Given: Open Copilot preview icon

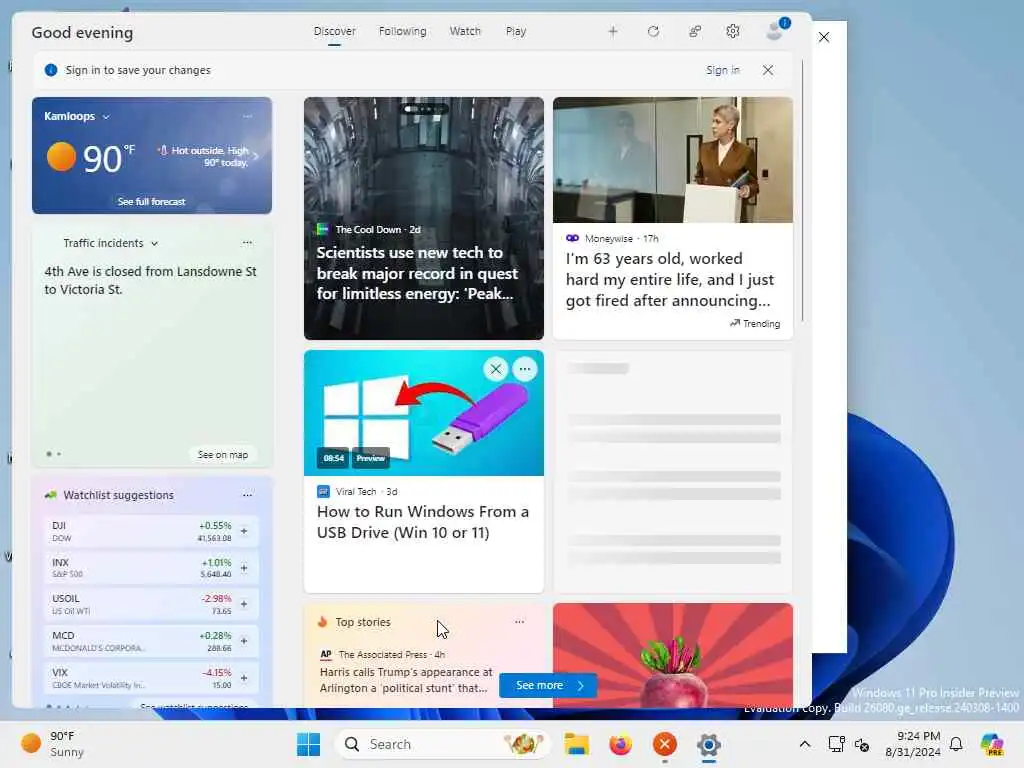Looking at the screenshot, I should 992,744.
